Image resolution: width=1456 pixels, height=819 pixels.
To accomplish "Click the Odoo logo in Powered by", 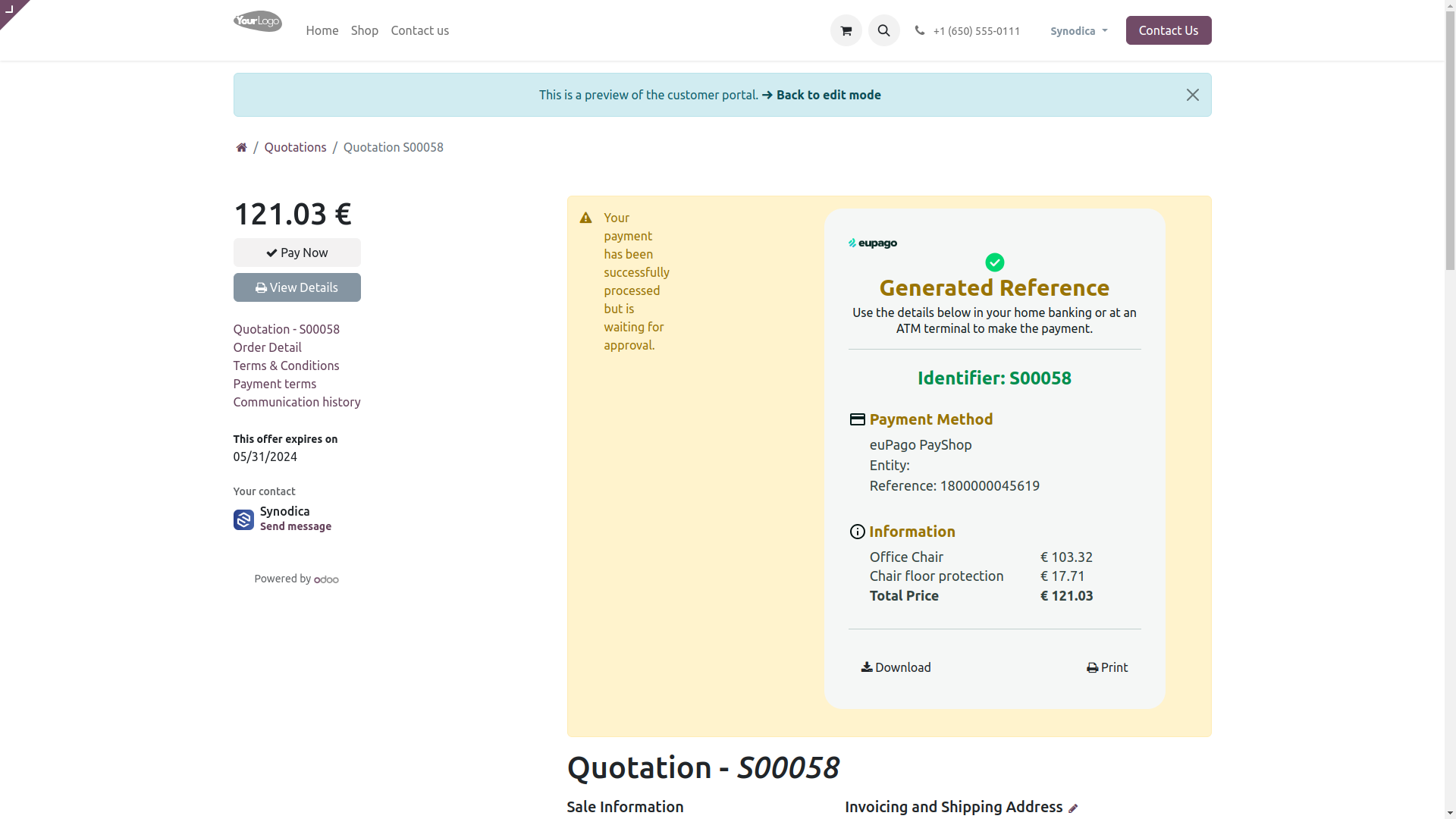I will point(326,579).
